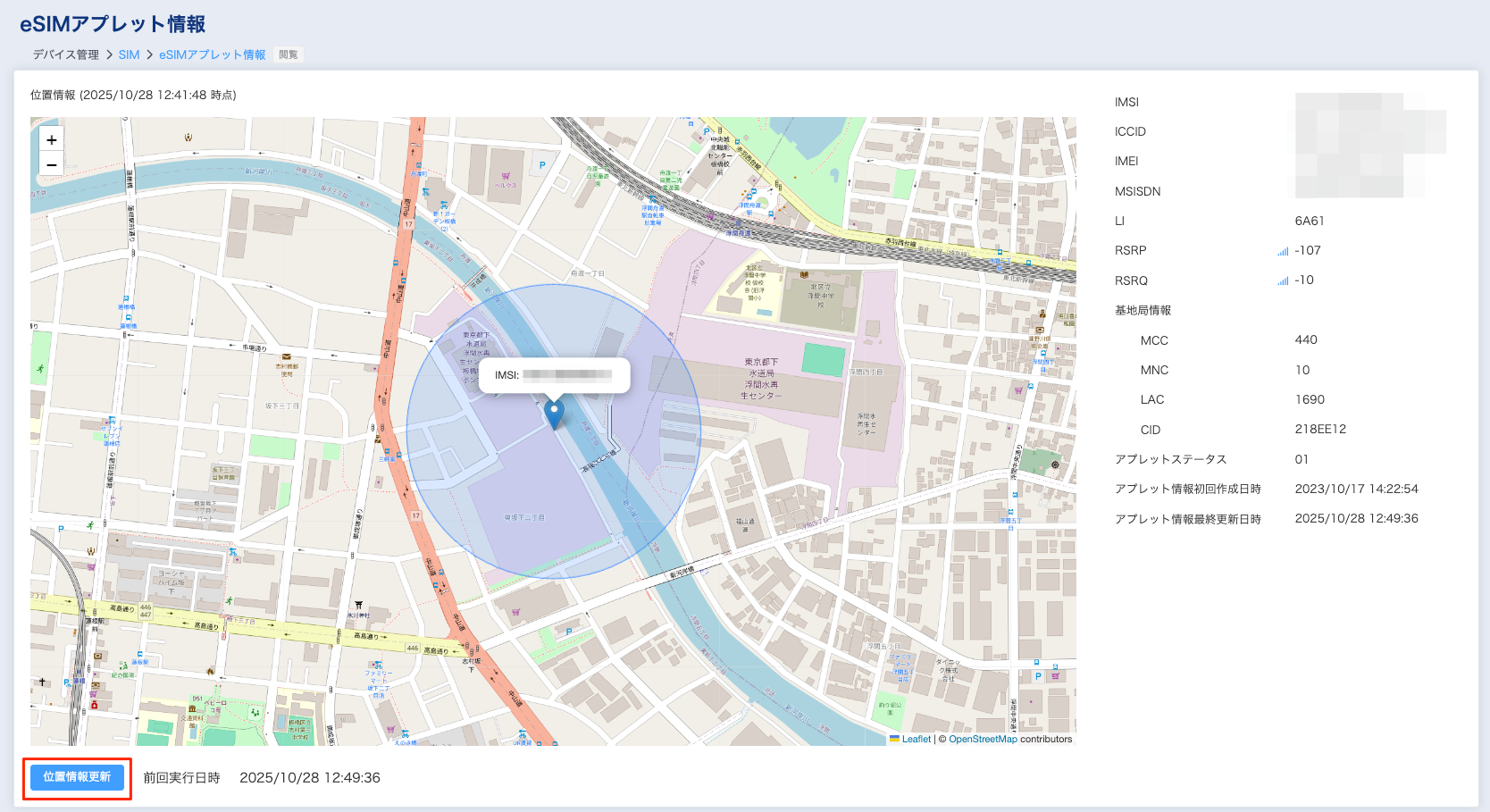Image resolution: width=1490 pixels, height=812 pixels.
Task: Click the route 17 road shield on map
Action: [x=408, y=224]
